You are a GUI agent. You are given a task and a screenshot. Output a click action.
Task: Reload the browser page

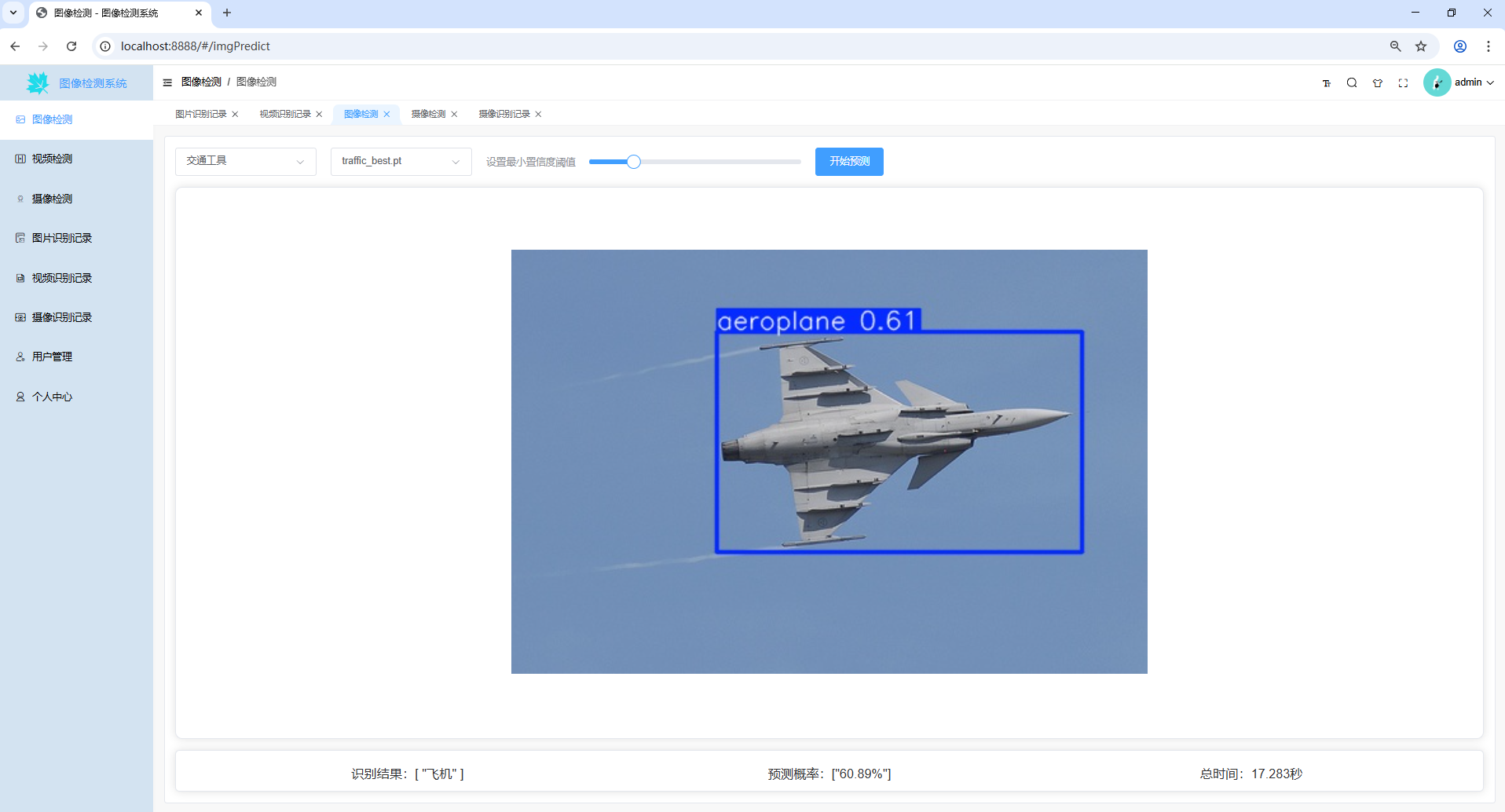point(71,46)
